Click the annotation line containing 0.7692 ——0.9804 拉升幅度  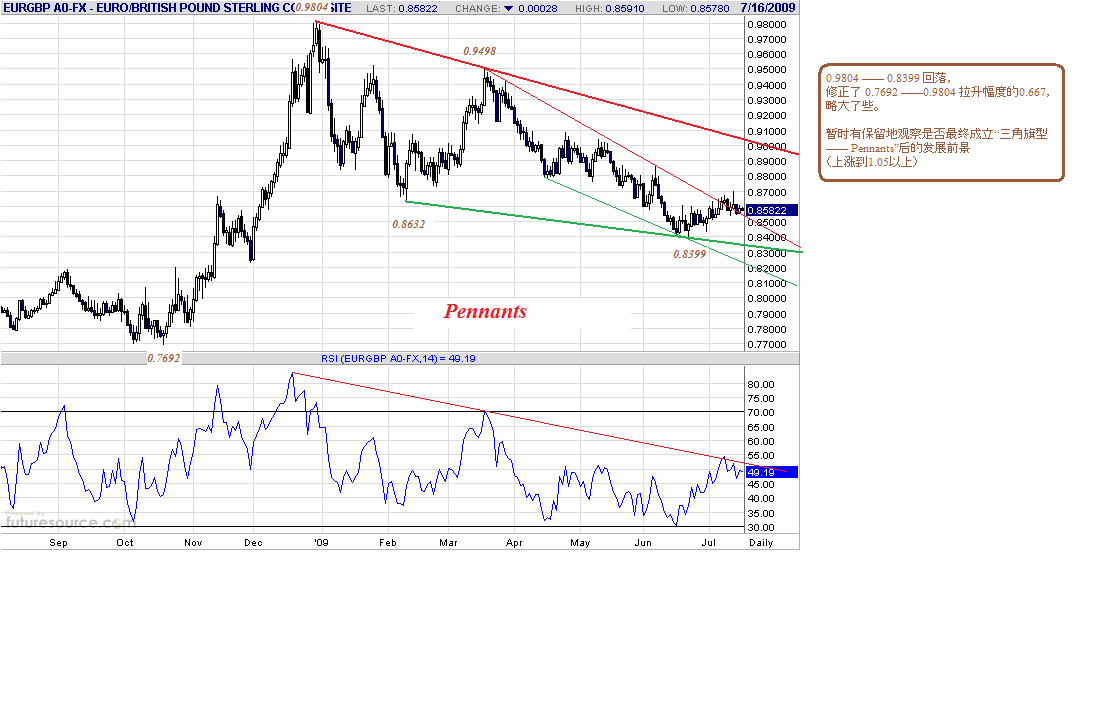[x=938, y=92]
